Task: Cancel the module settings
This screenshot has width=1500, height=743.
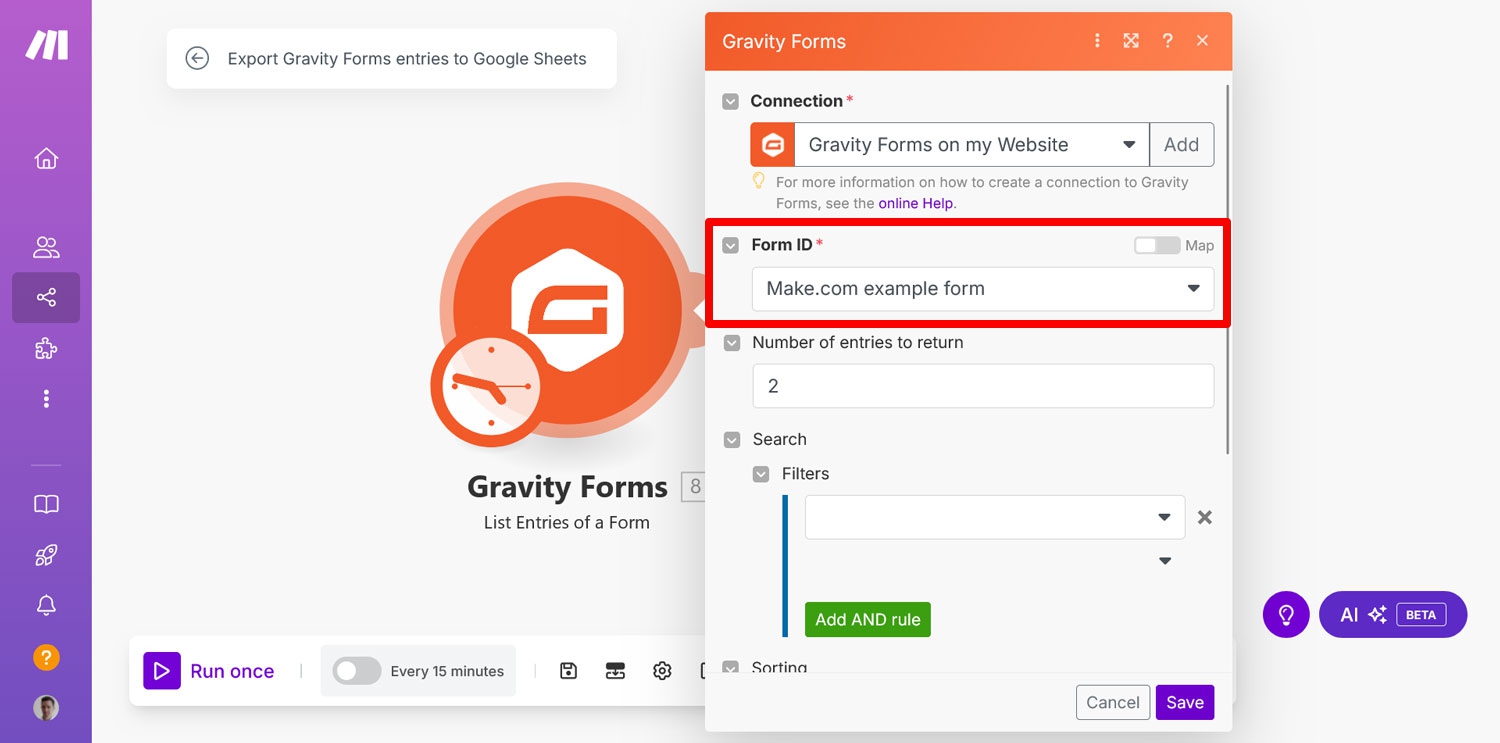Action: [x=1113, y=702]
